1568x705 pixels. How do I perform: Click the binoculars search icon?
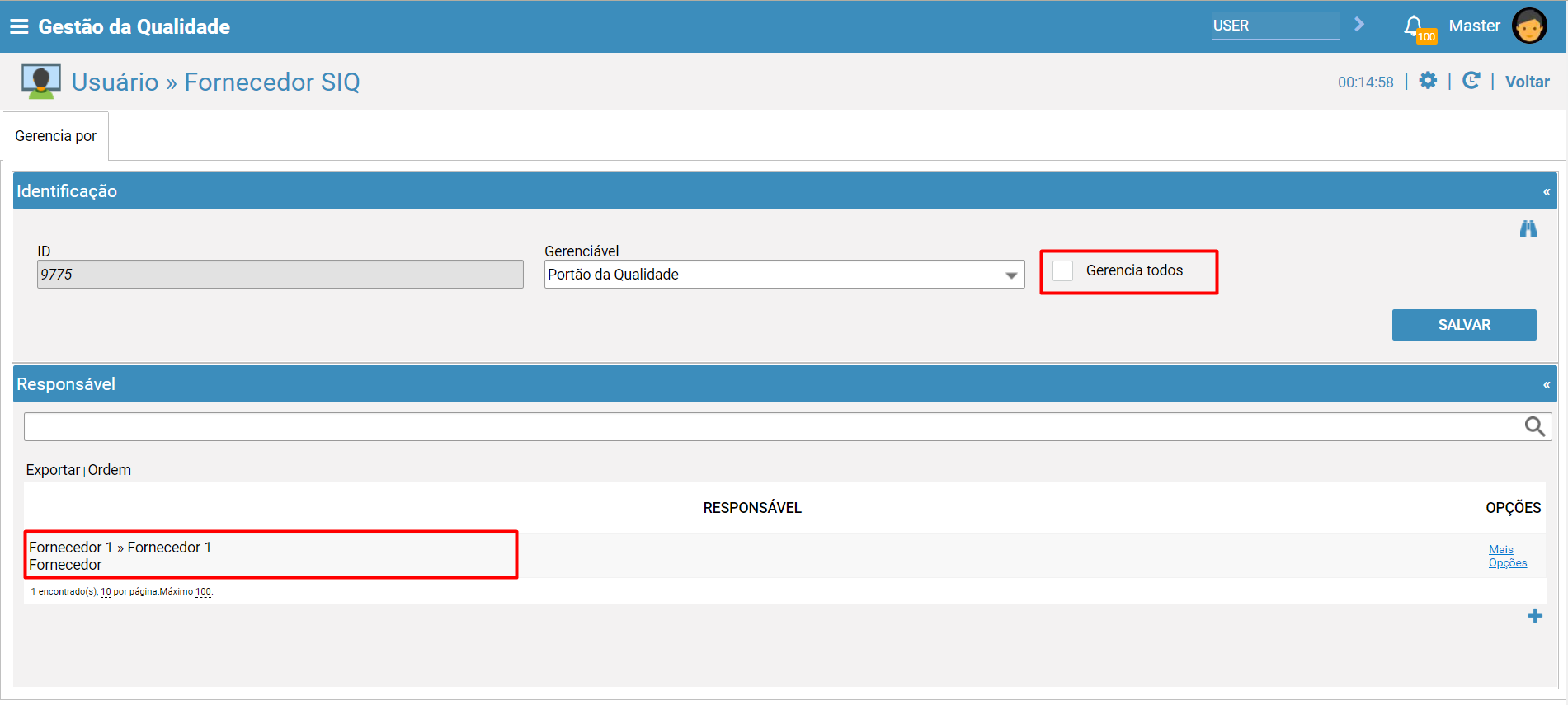pyautogui.click(x=1528, y=228)
